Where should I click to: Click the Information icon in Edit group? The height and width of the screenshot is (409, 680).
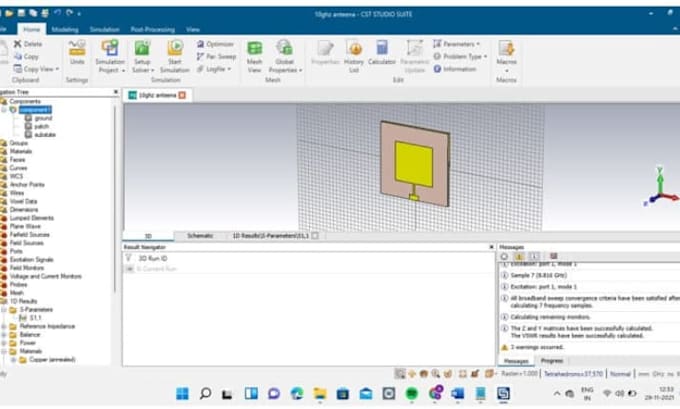coord(437,69)
